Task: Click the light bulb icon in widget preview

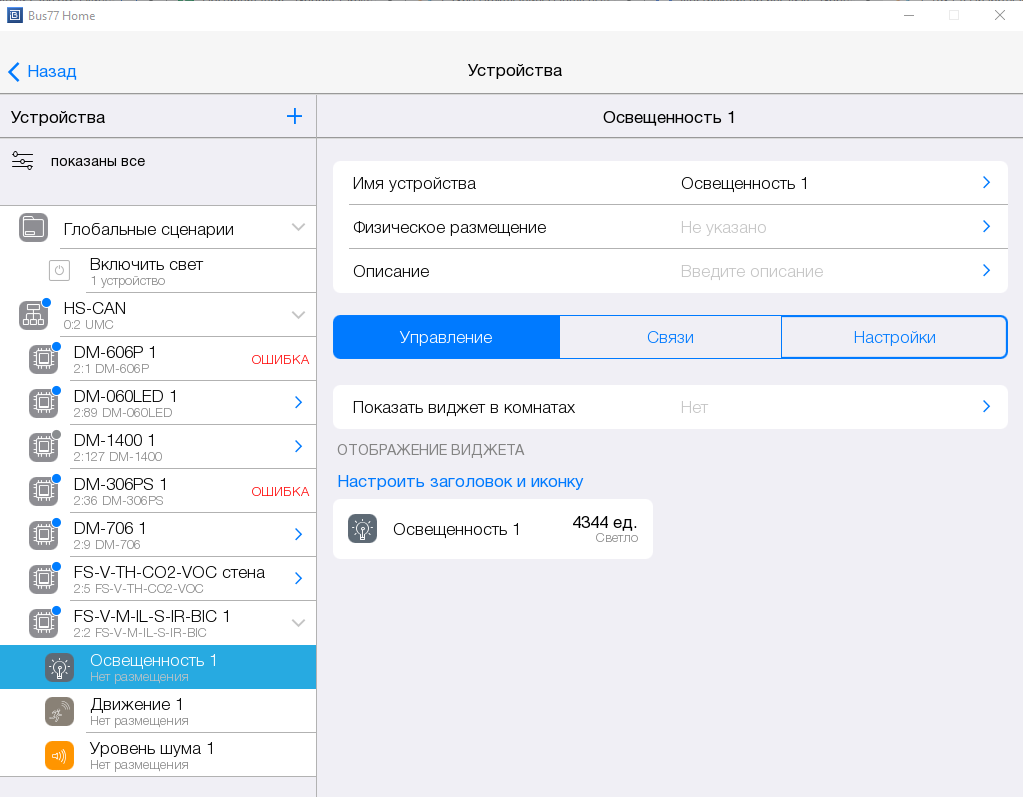Action: click(x=362, y=529)
